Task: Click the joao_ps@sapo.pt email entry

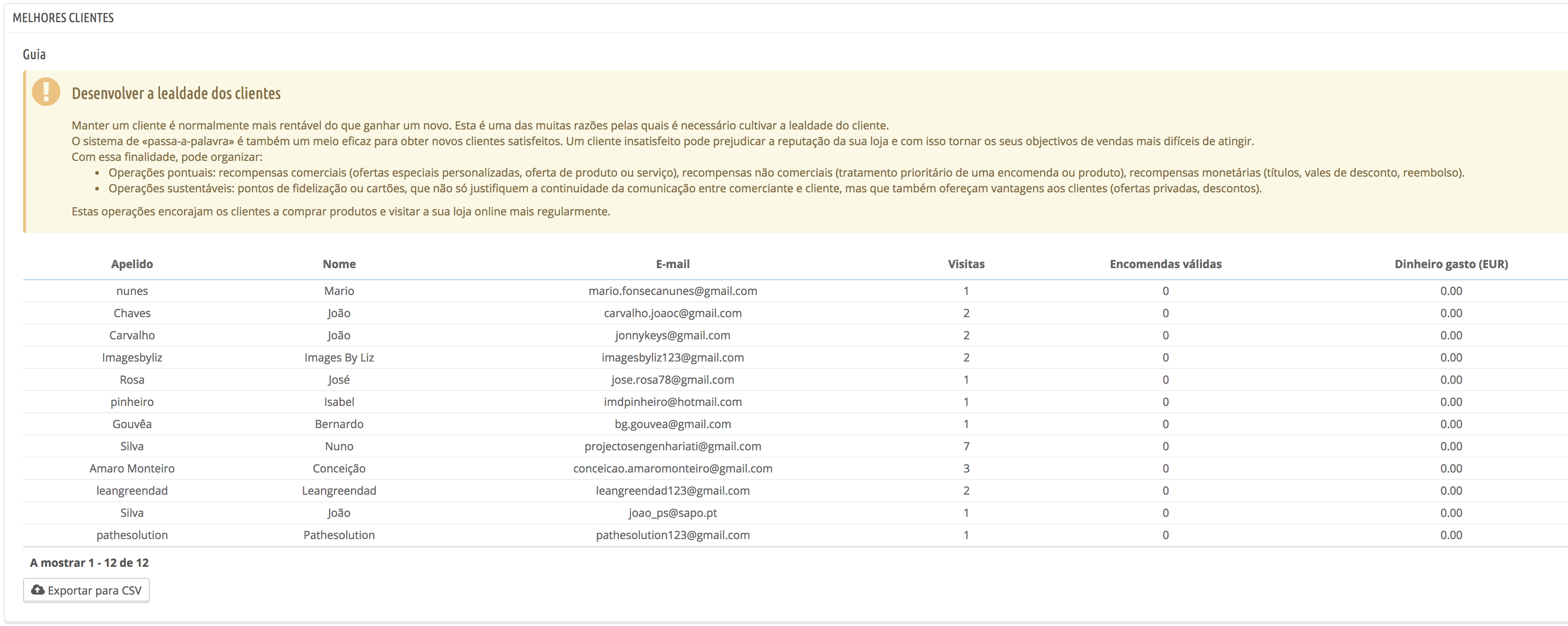Action: [x=672, y=513]
